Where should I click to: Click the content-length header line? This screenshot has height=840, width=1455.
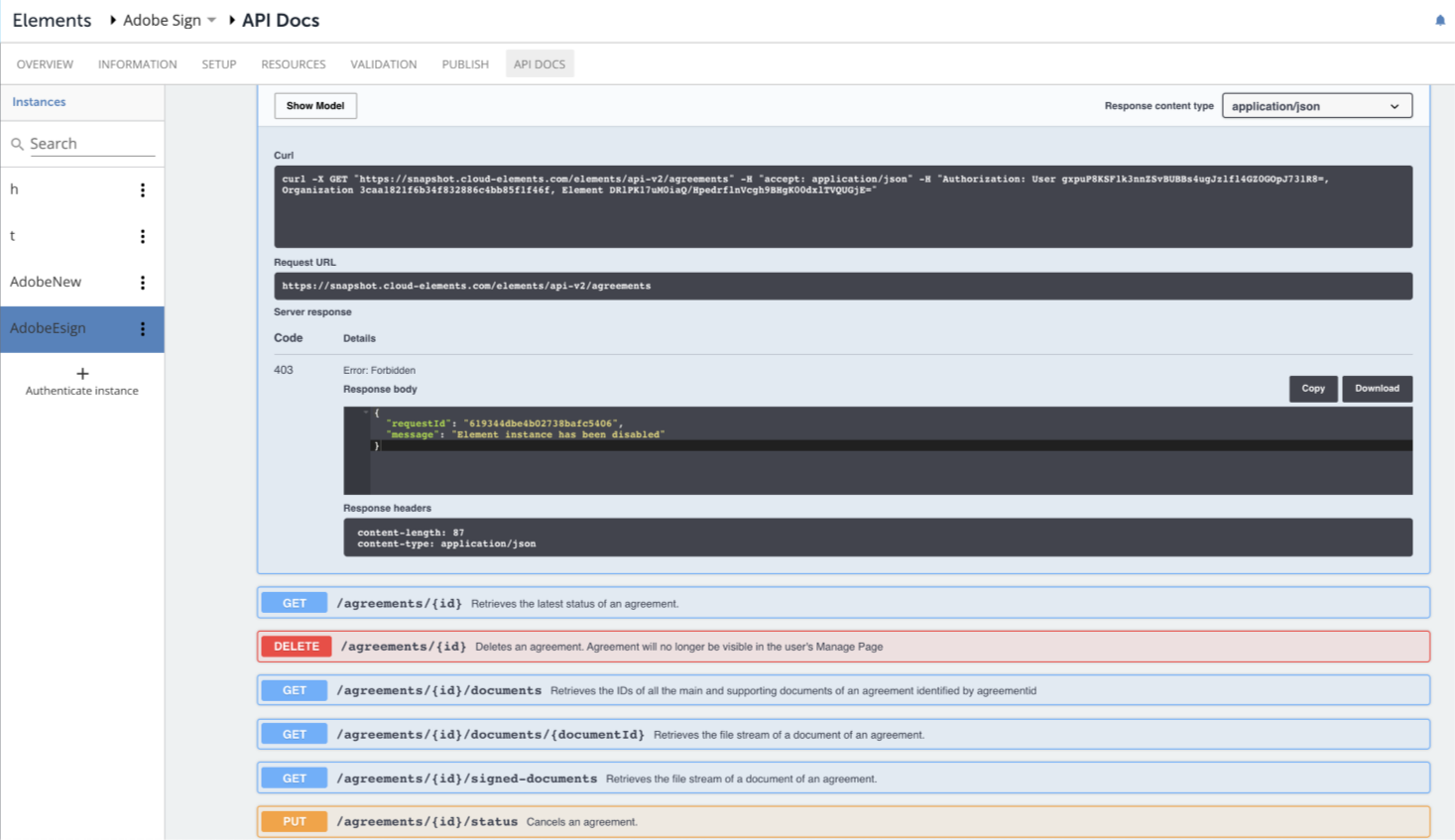point(411,533)
